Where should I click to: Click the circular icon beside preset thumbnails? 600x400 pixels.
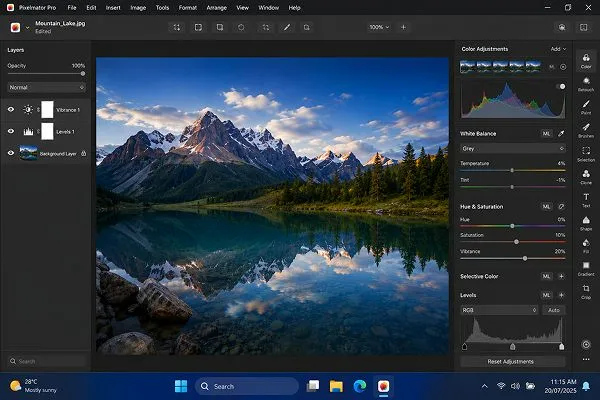point(563,67)
